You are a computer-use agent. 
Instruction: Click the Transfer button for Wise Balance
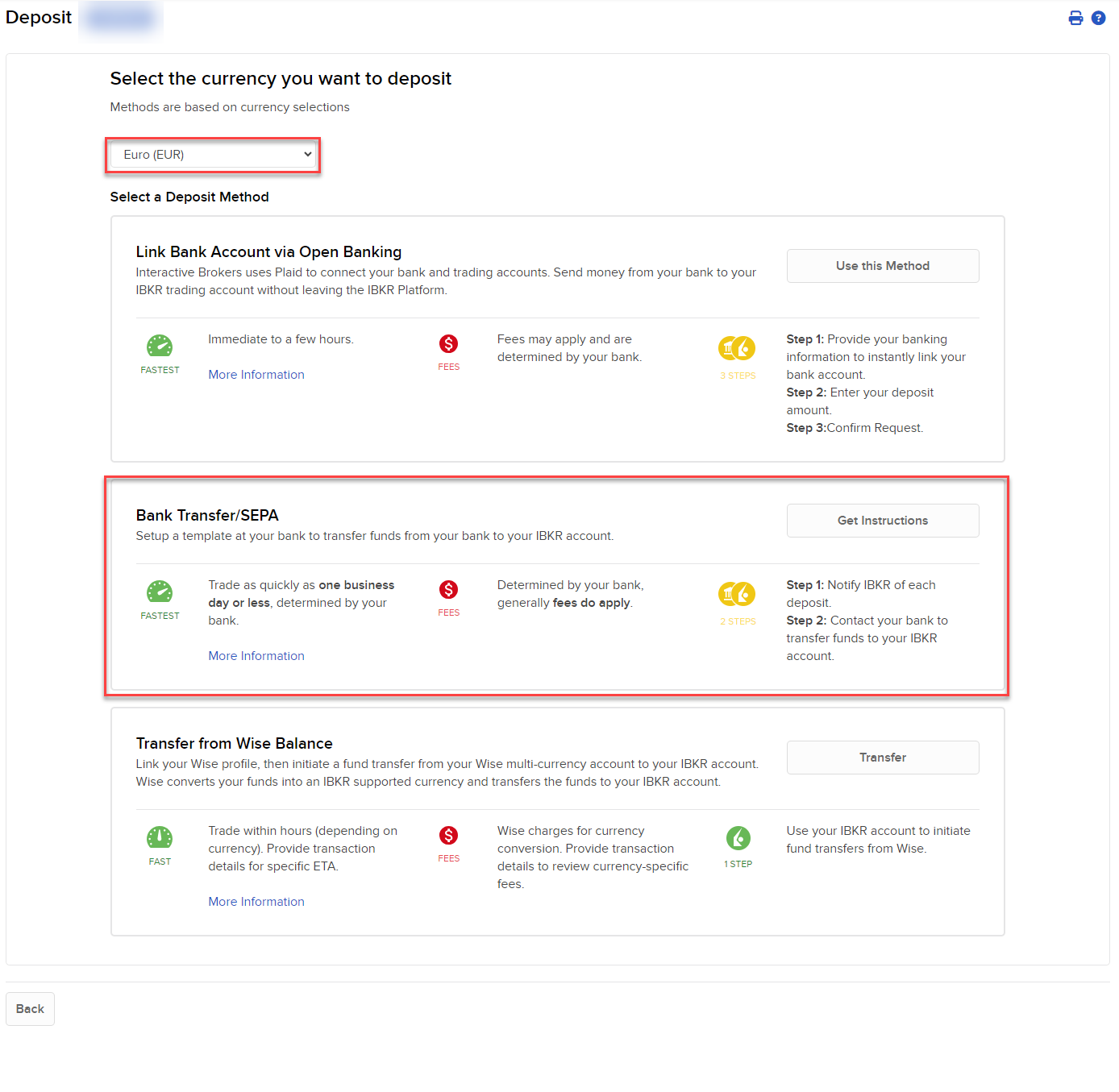click(x=882, y=757)
